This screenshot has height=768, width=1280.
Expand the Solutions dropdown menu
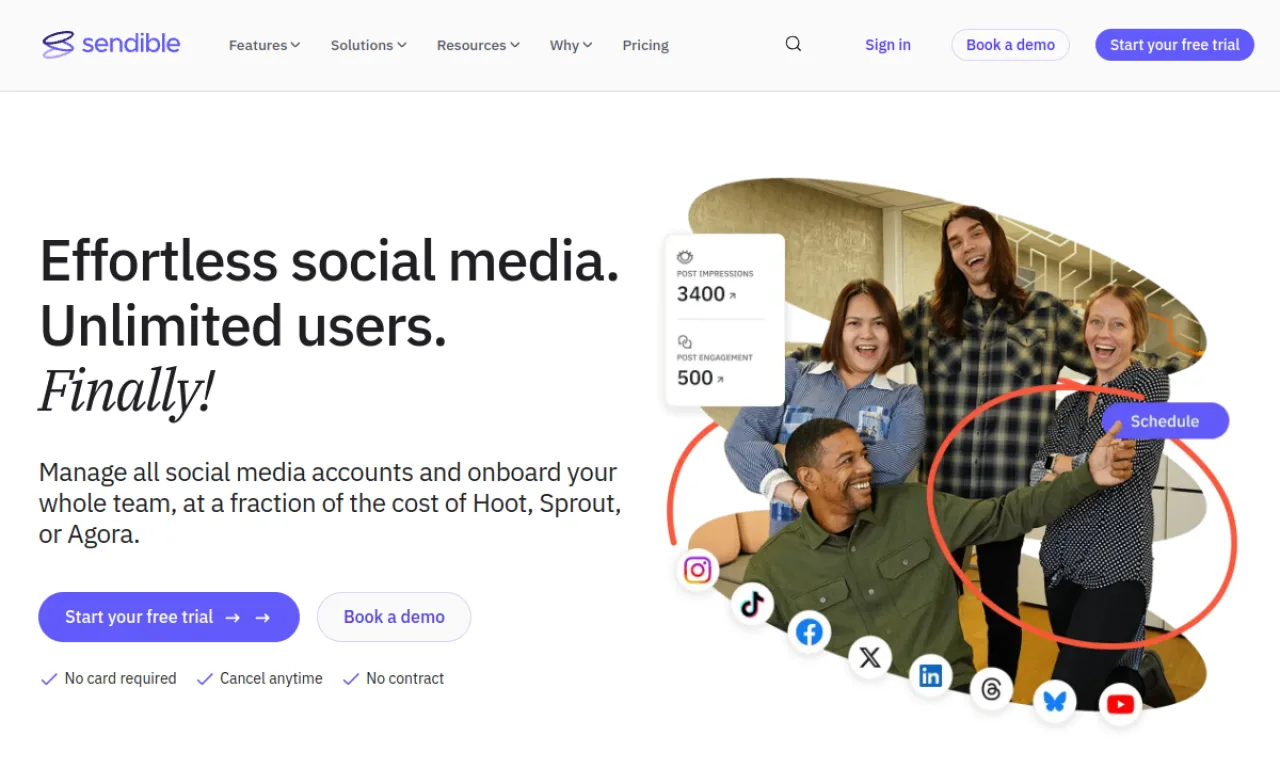point(369,45)
